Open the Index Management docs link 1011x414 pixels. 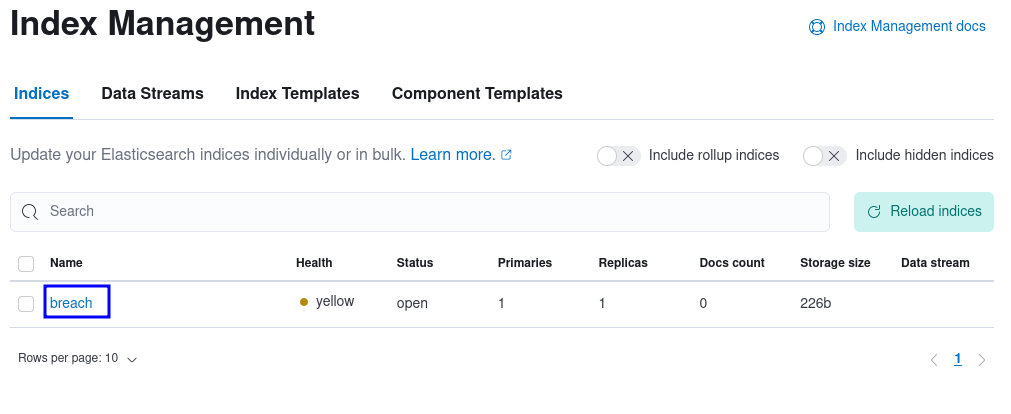(x=909, y=26)
